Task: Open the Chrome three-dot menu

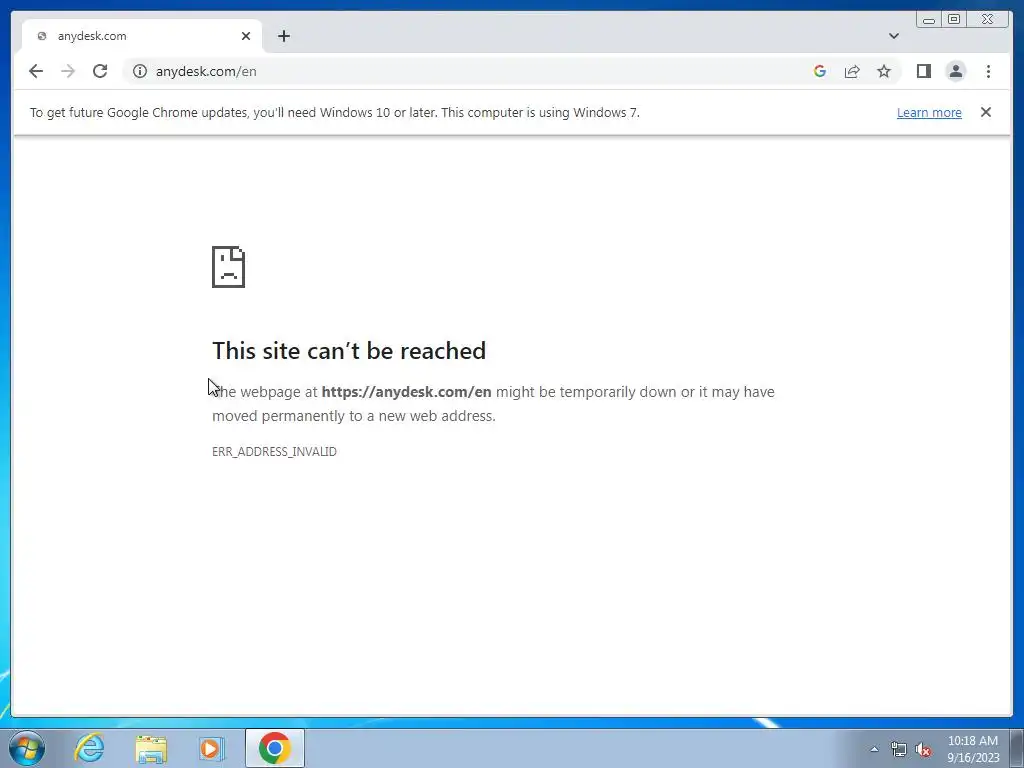Action: [x=988, y=71]
